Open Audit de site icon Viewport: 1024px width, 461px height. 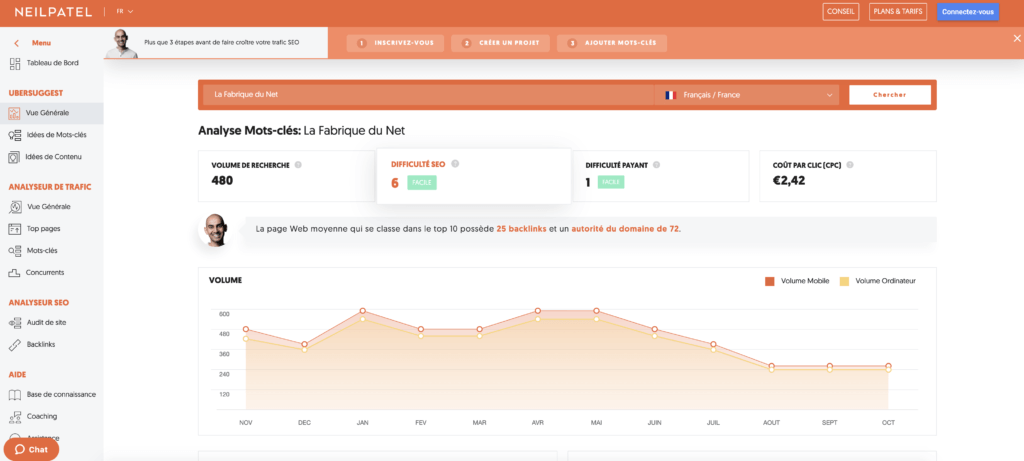point(15,322)
